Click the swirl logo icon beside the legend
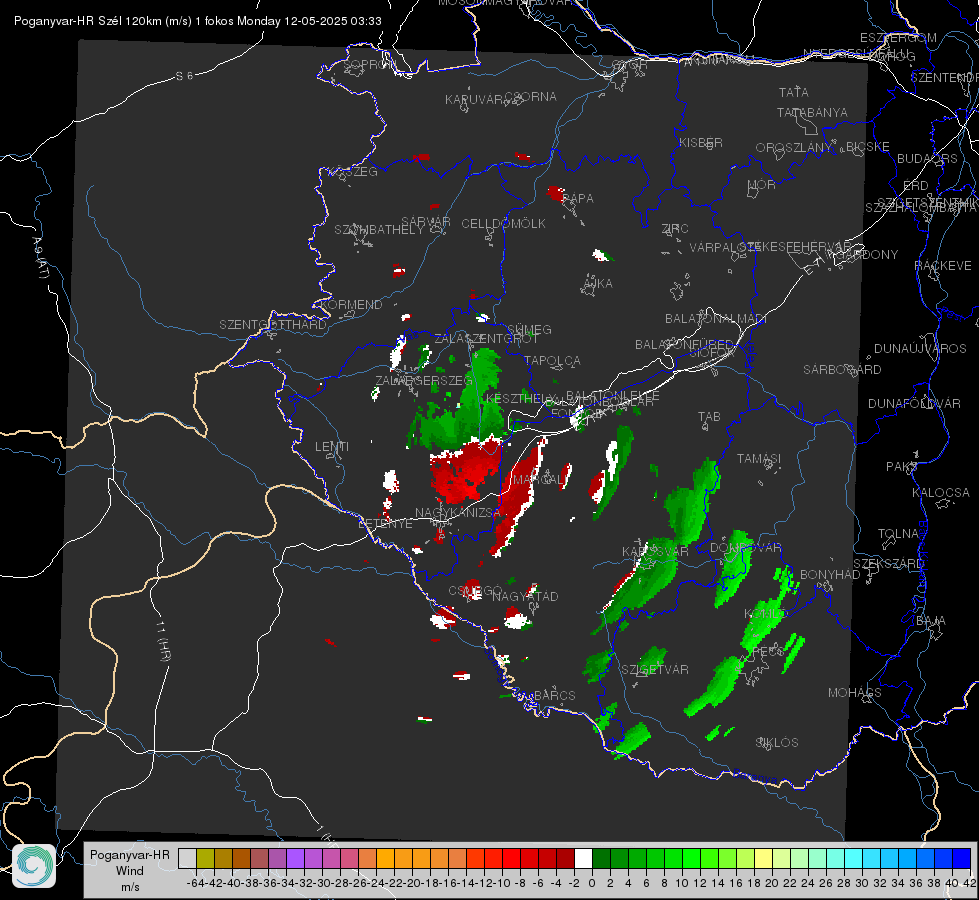 click(x=34, y=866)
